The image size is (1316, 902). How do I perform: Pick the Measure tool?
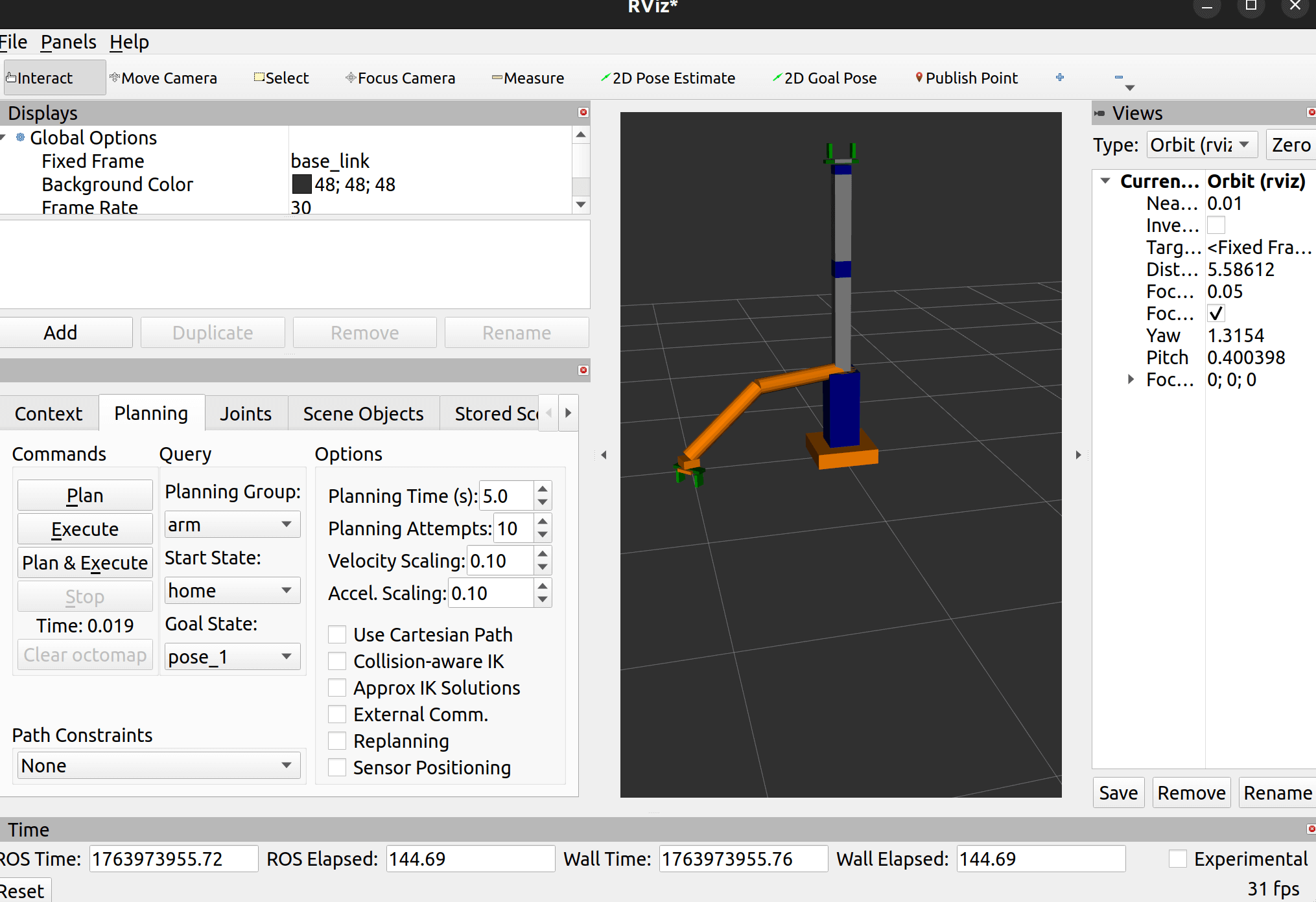[x=528, y=78]
